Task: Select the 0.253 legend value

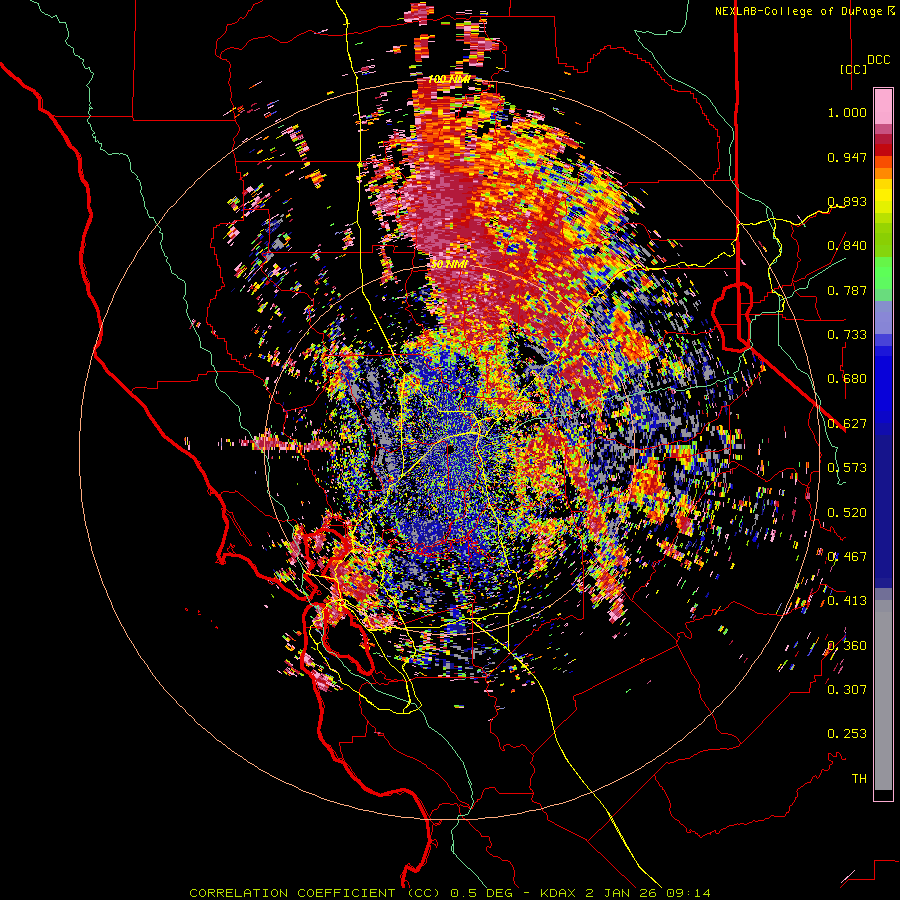Action: [847, 734]
